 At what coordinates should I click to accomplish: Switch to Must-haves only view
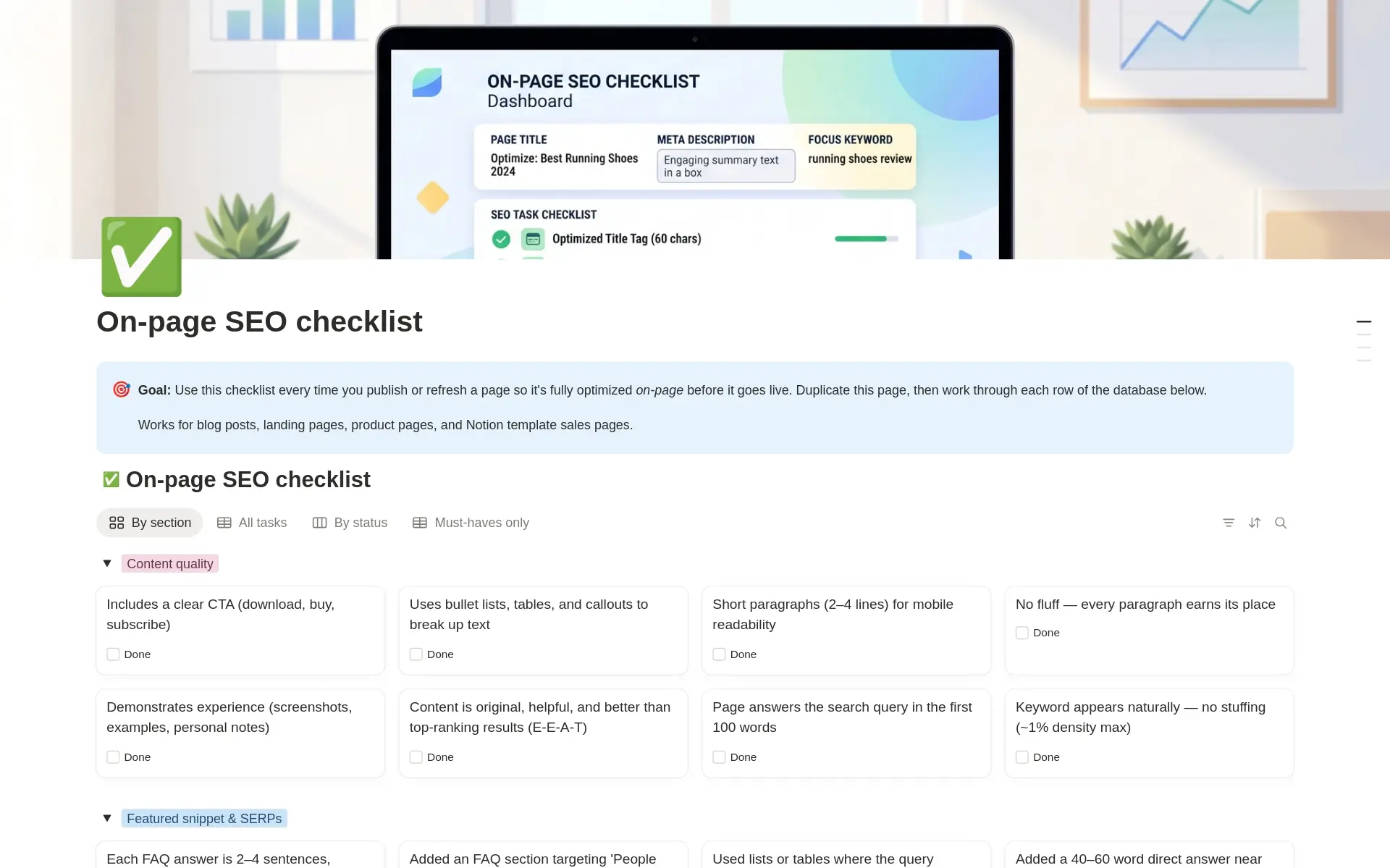[x=471, y=523]
